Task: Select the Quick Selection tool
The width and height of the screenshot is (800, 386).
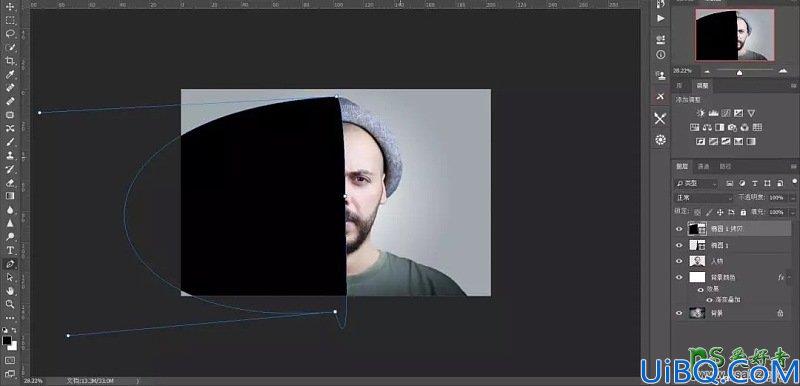Action: pos(10,47)
